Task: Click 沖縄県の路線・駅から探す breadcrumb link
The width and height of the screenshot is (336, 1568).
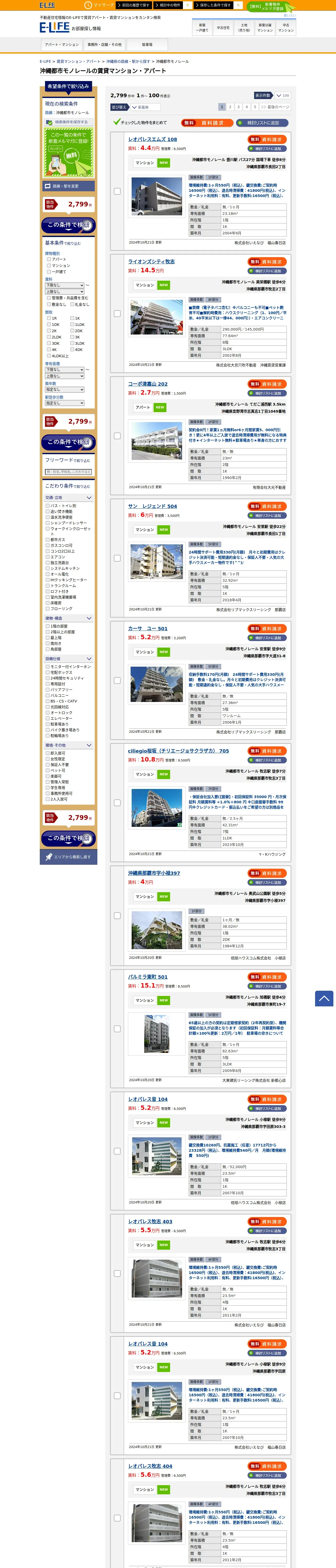Action: point(128,61)
